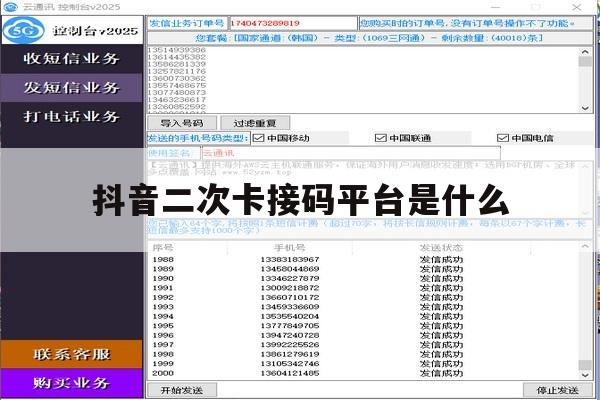Open 收短信业务 section
The width and height of the screenshot is (600, 400).
(x=72, y=59)
